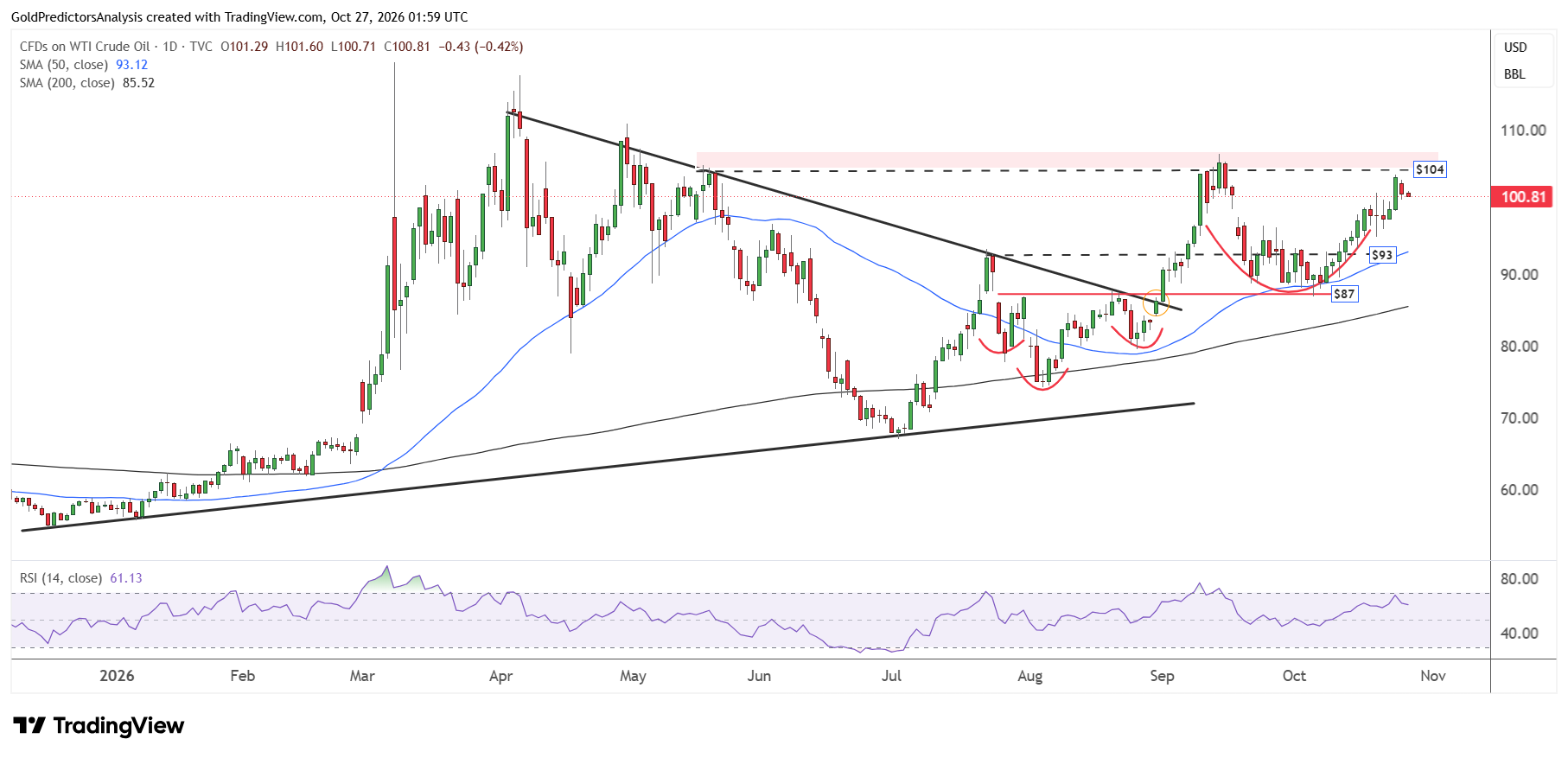Image resolution: width=1568 pixels, height=758 pixels.
Task: Click the open price O101.29
Action: pos(244,47)
